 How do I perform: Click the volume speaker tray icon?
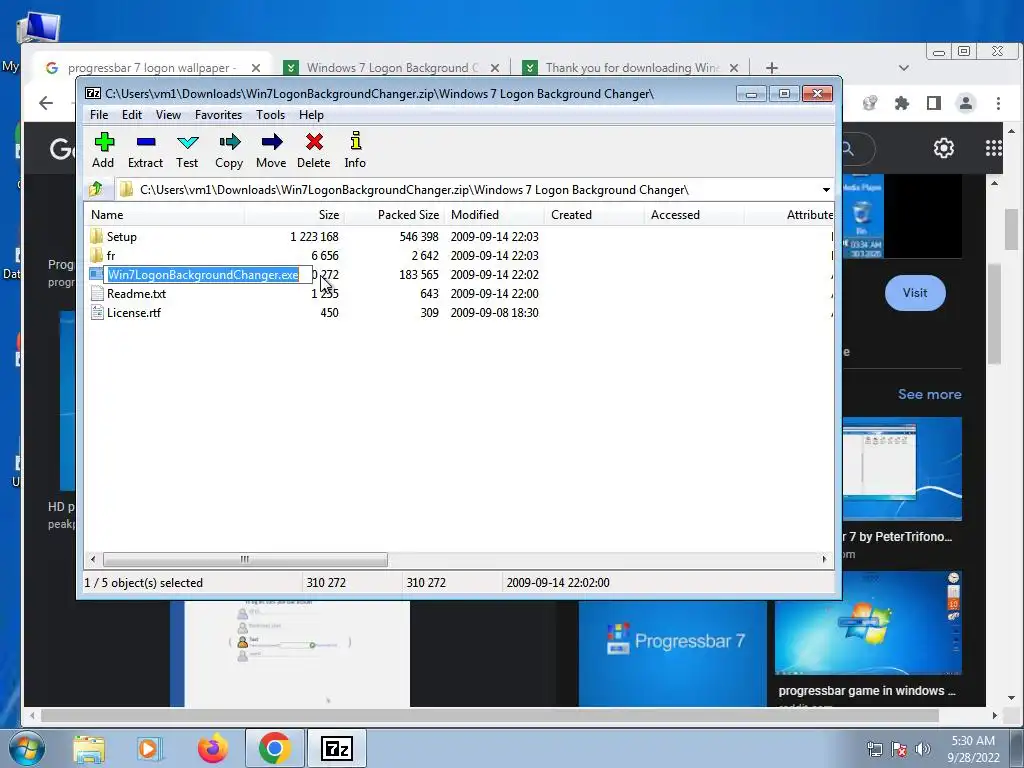click(922, 749)
